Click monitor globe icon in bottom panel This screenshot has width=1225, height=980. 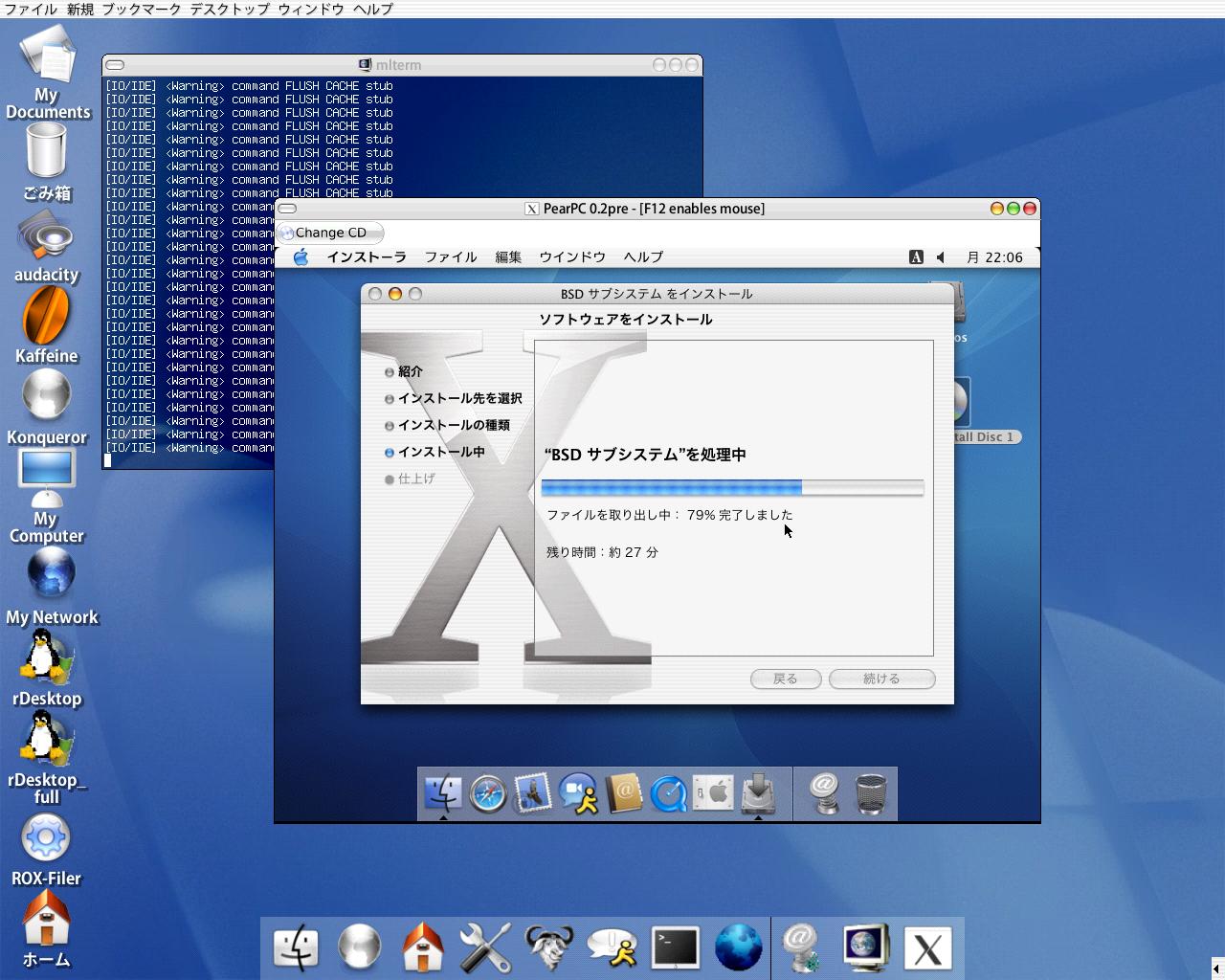tap(865, 948)
